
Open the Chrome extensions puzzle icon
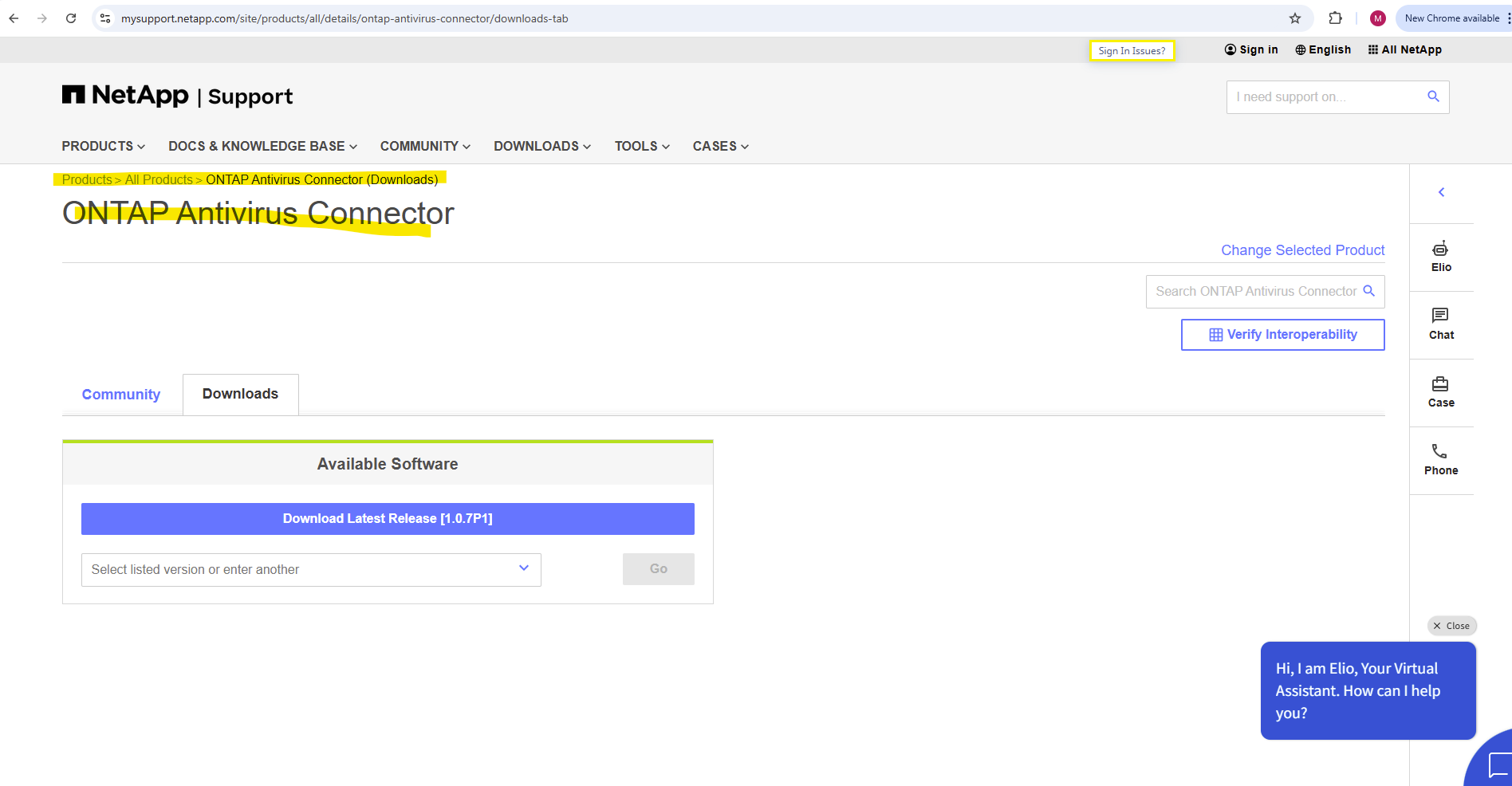pos(1335,18)
